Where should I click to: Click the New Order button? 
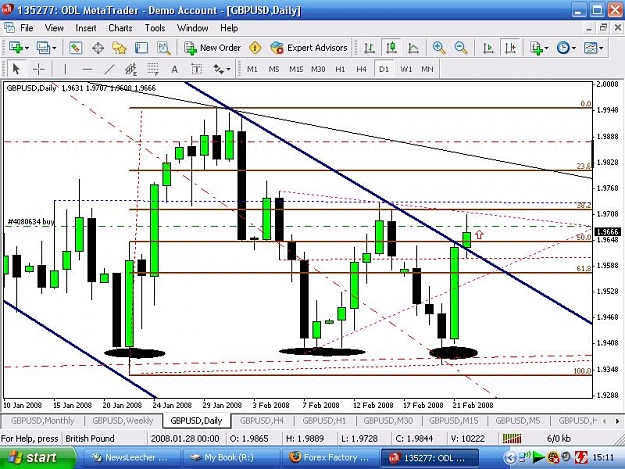(x=212, y=48)
